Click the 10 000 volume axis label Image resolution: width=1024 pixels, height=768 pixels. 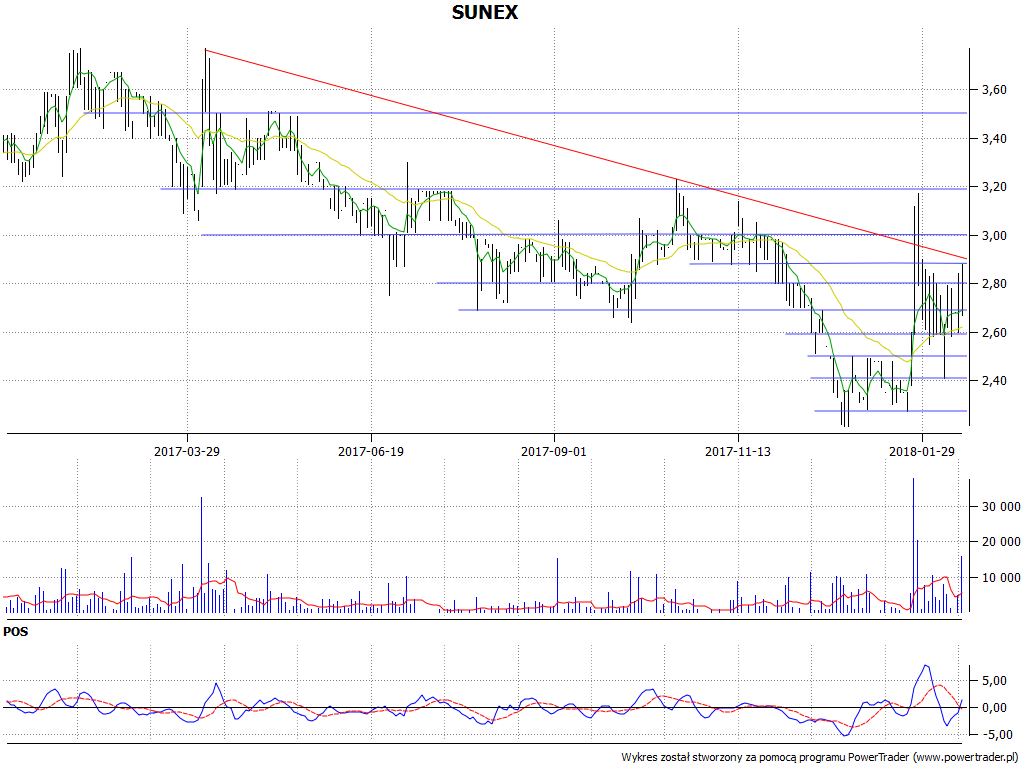click(1000, 577)
